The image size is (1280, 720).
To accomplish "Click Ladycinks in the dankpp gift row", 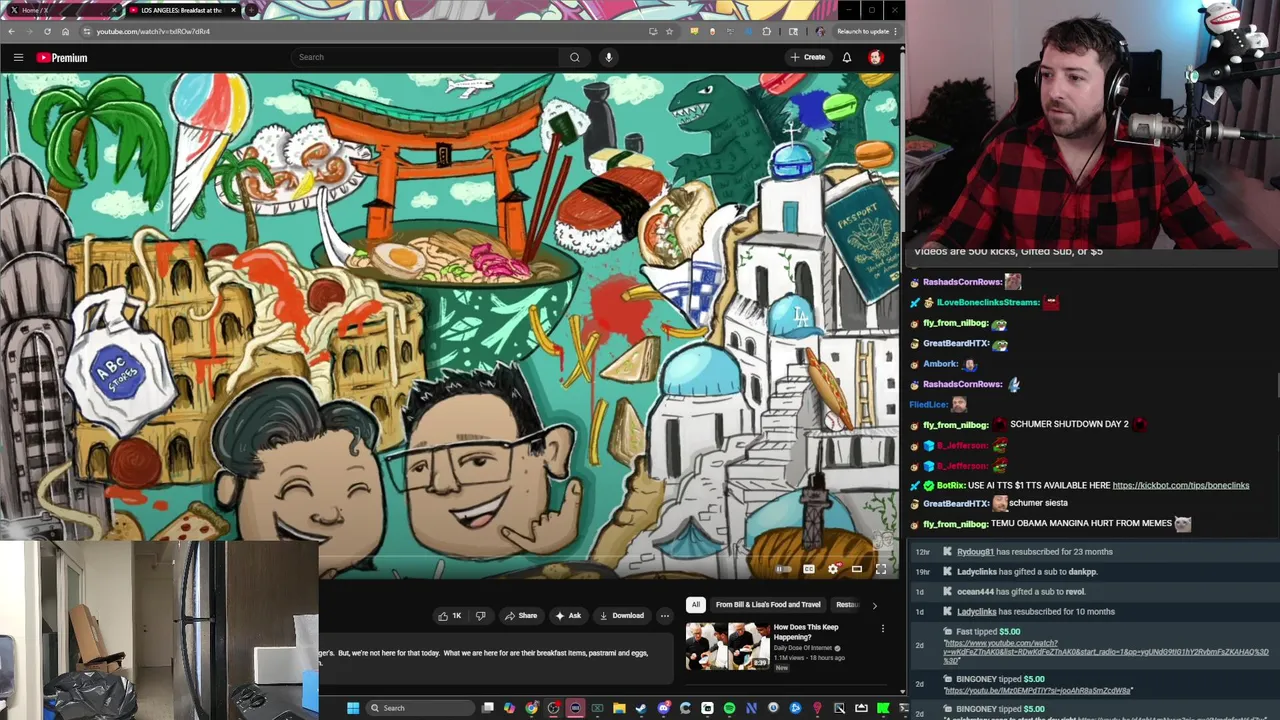I will point(976,572).
